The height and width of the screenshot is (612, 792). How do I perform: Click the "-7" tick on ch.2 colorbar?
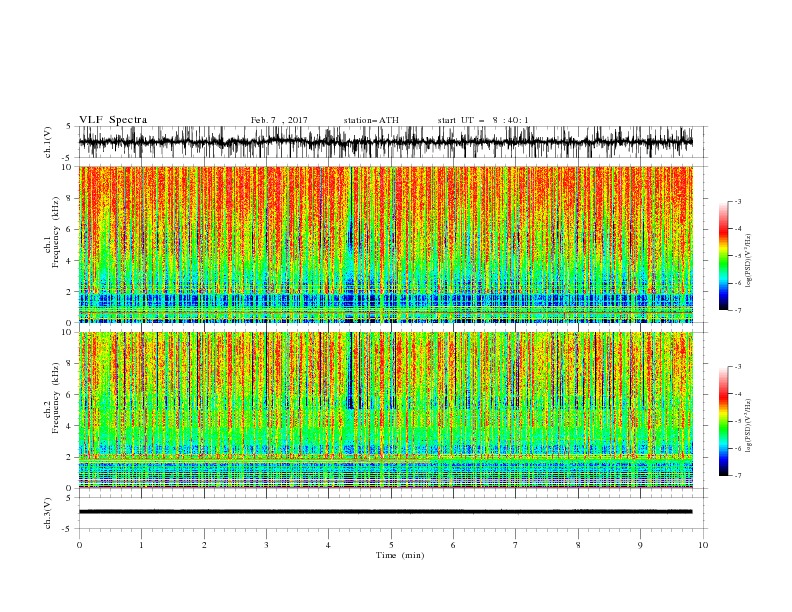pos(738,476)
